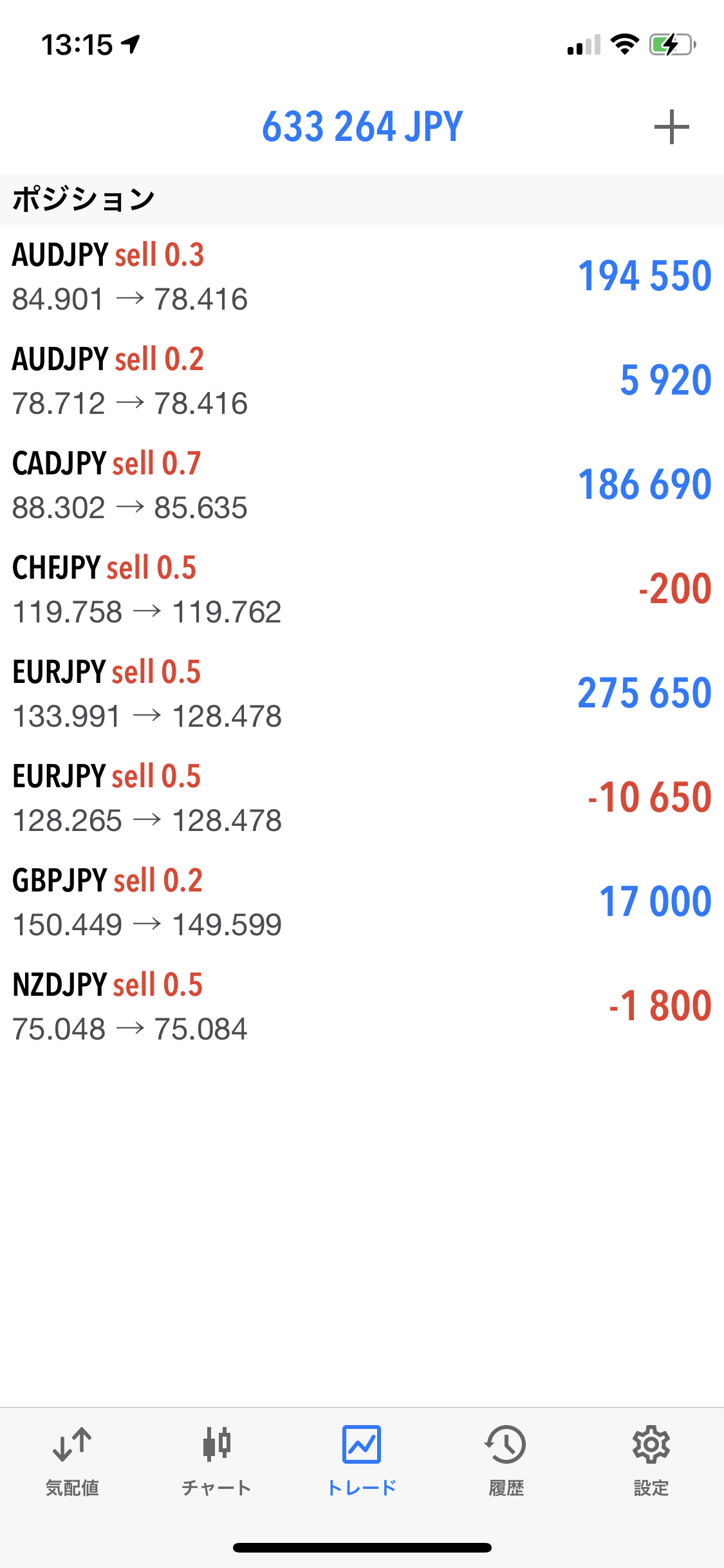Tap the 275 650 profit value
The image size is (724, 1568).
click(x=644, y=693)
